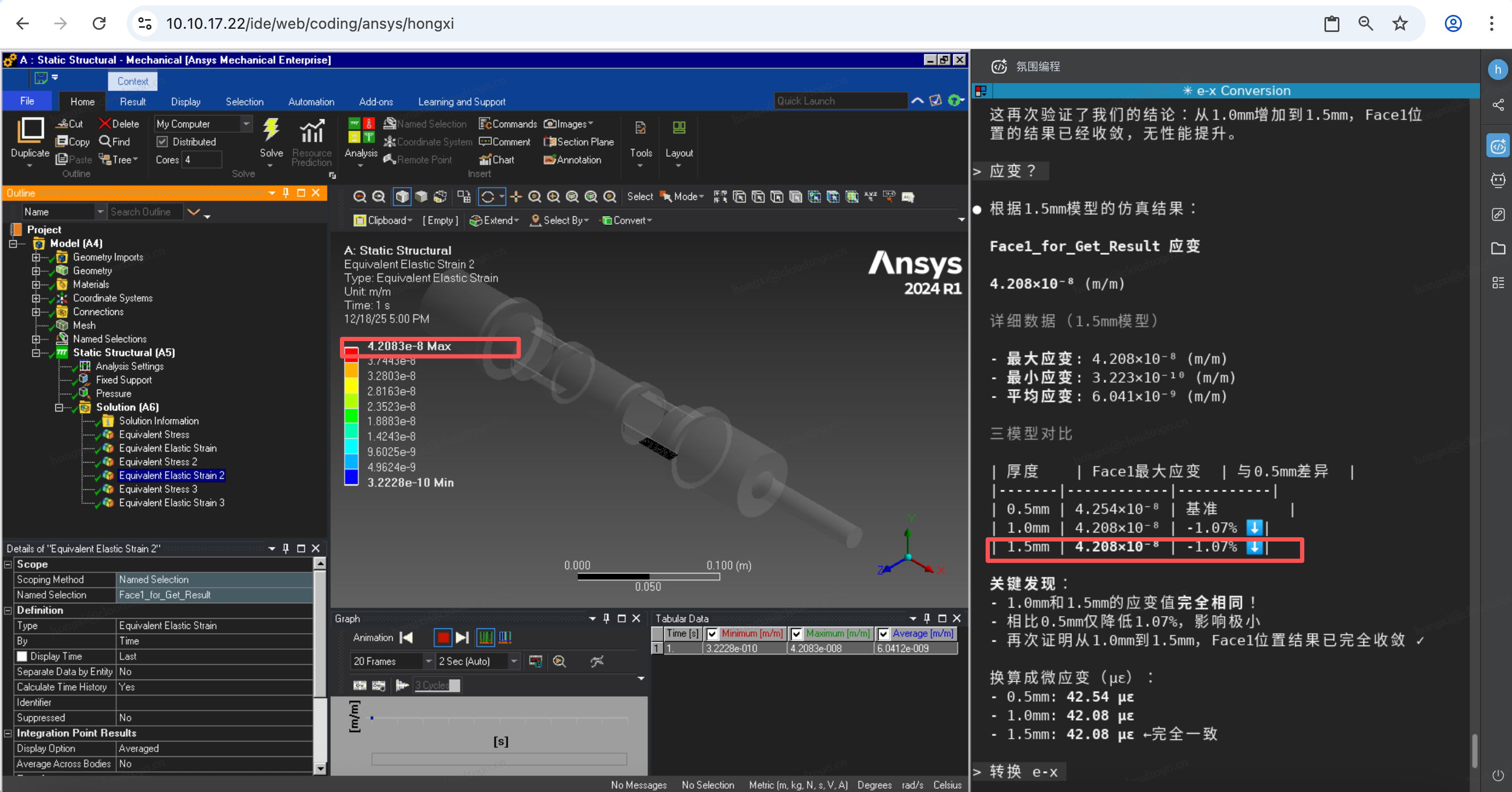
Task: Uncheck the Maximum [m/m] column checkbox
Action: tap(796, 634)
